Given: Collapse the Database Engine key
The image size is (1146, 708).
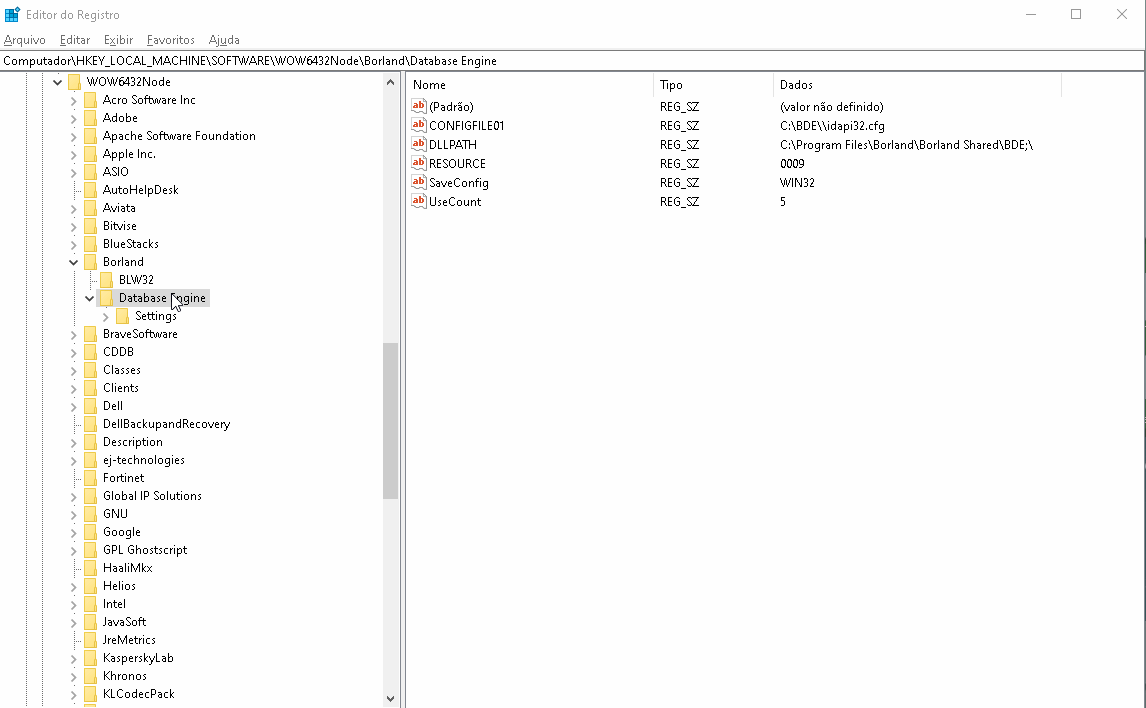Looking at the screenshot, I should tap(90, 298).
